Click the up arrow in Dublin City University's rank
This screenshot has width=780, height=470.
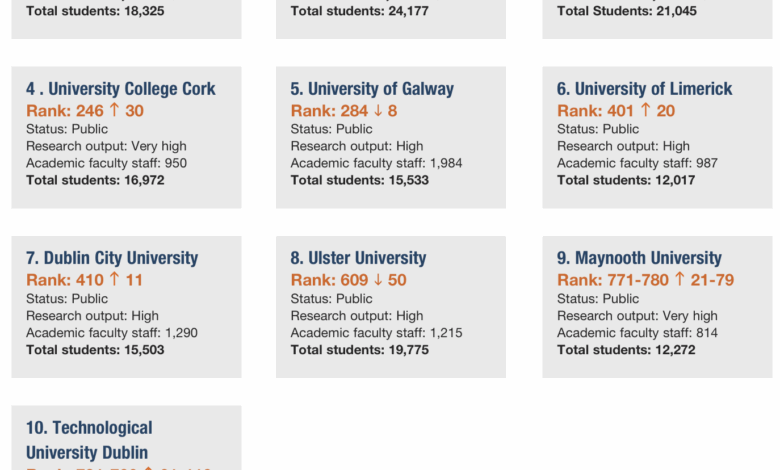coord(115,280)
